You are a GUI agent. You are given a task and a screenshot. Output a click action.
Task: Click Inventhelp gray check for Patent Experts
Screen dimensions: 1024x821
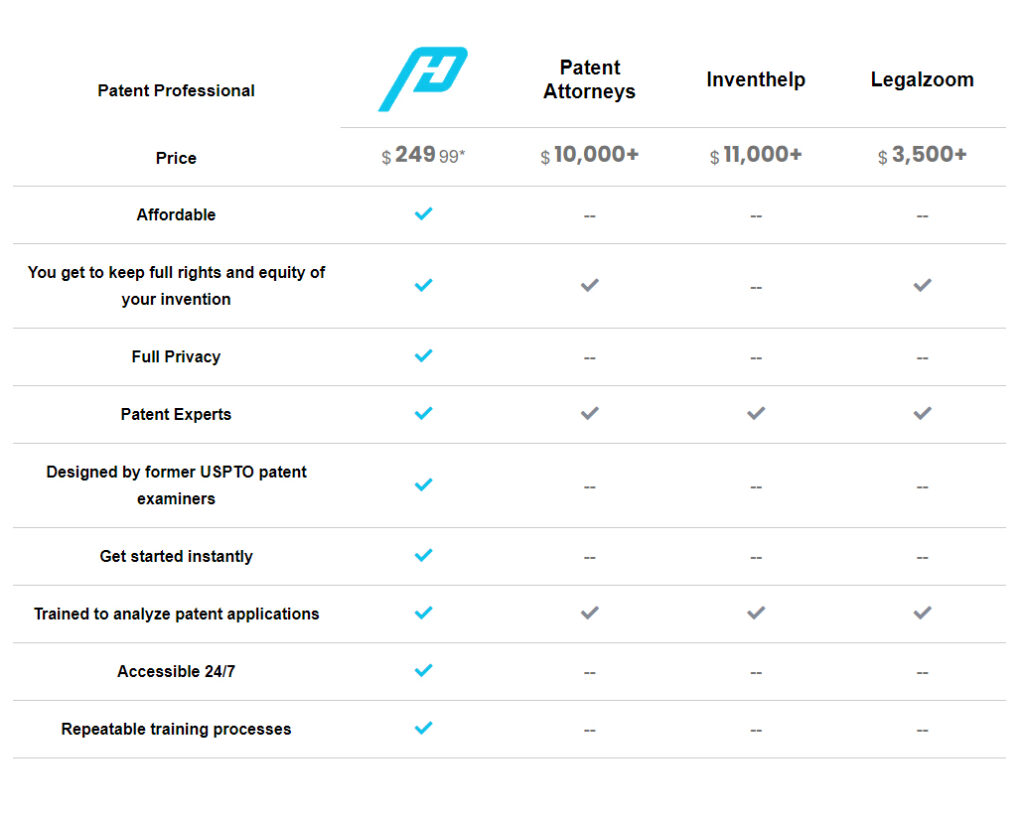click(x=756, y=413)
